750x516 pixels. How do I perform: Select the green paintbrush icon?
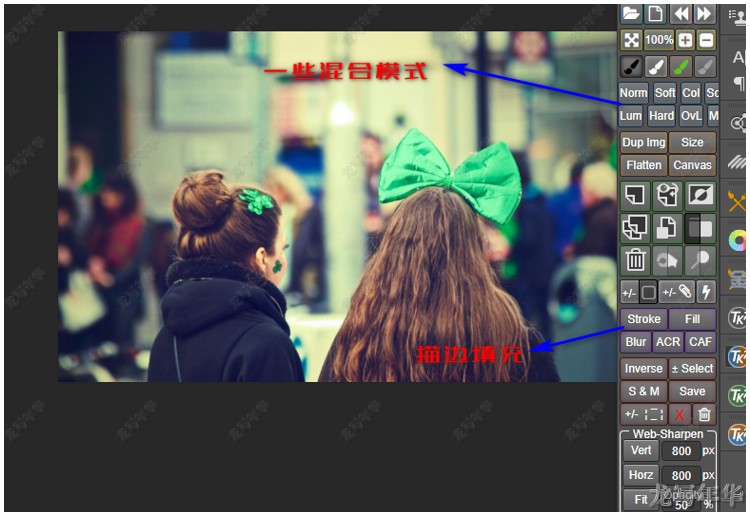(x=681, y=67)
